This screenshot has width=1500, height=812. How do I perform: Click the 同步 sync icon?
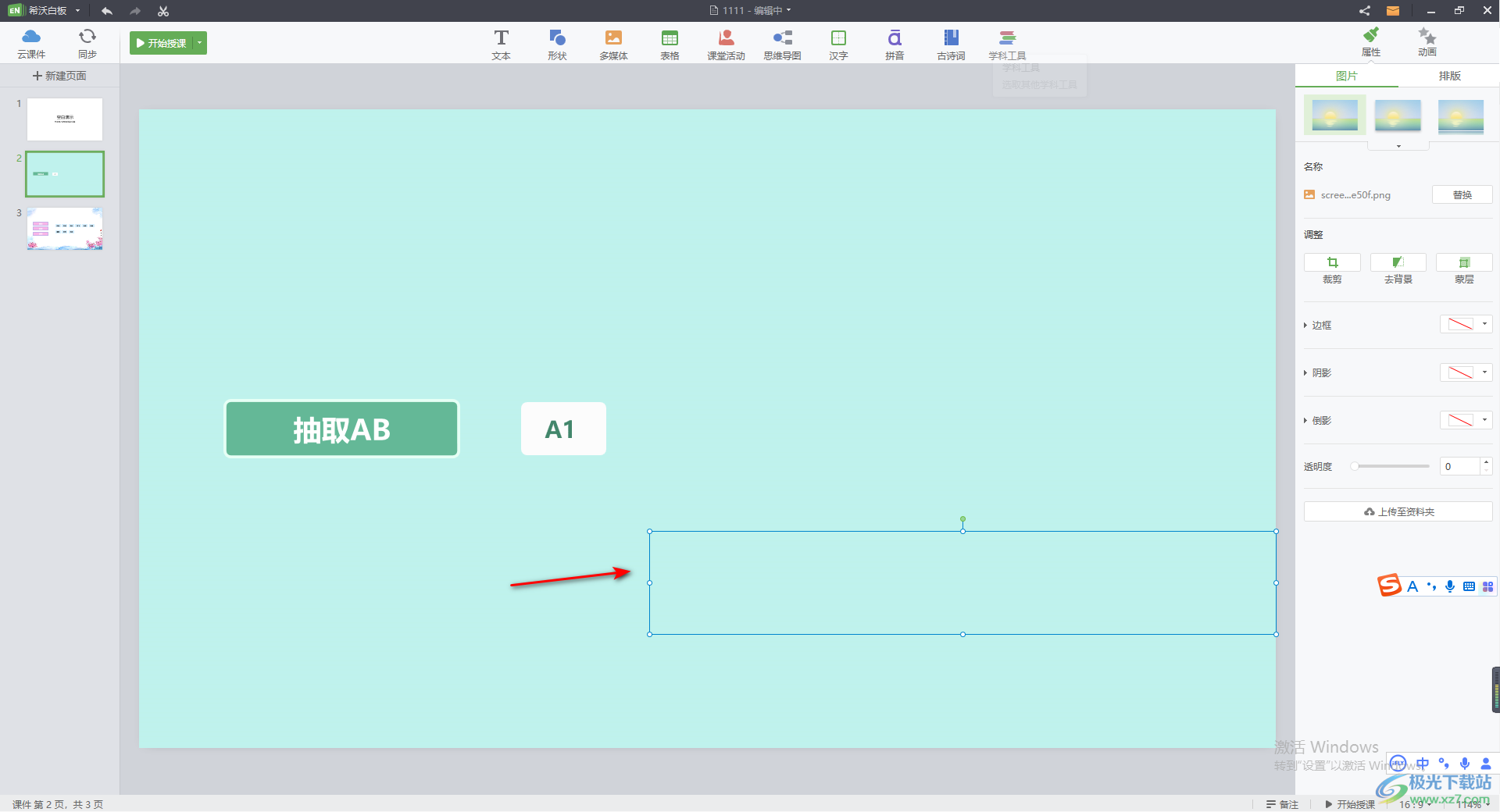coord(87,43)
